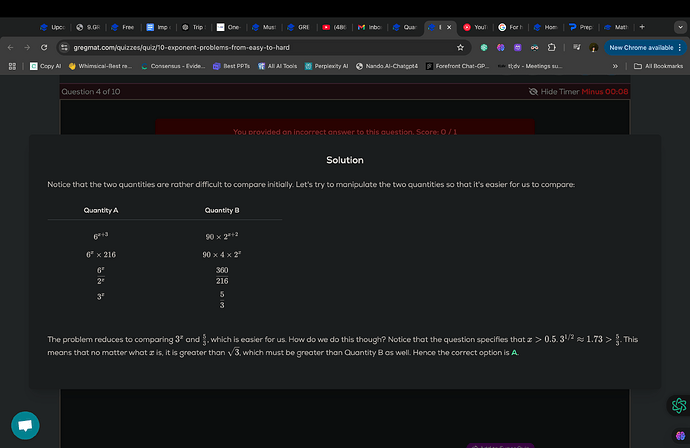Viewport: 690px width, 448px height.
Task: Open the Chrome profile avatar
Action: tap(593, 48)
